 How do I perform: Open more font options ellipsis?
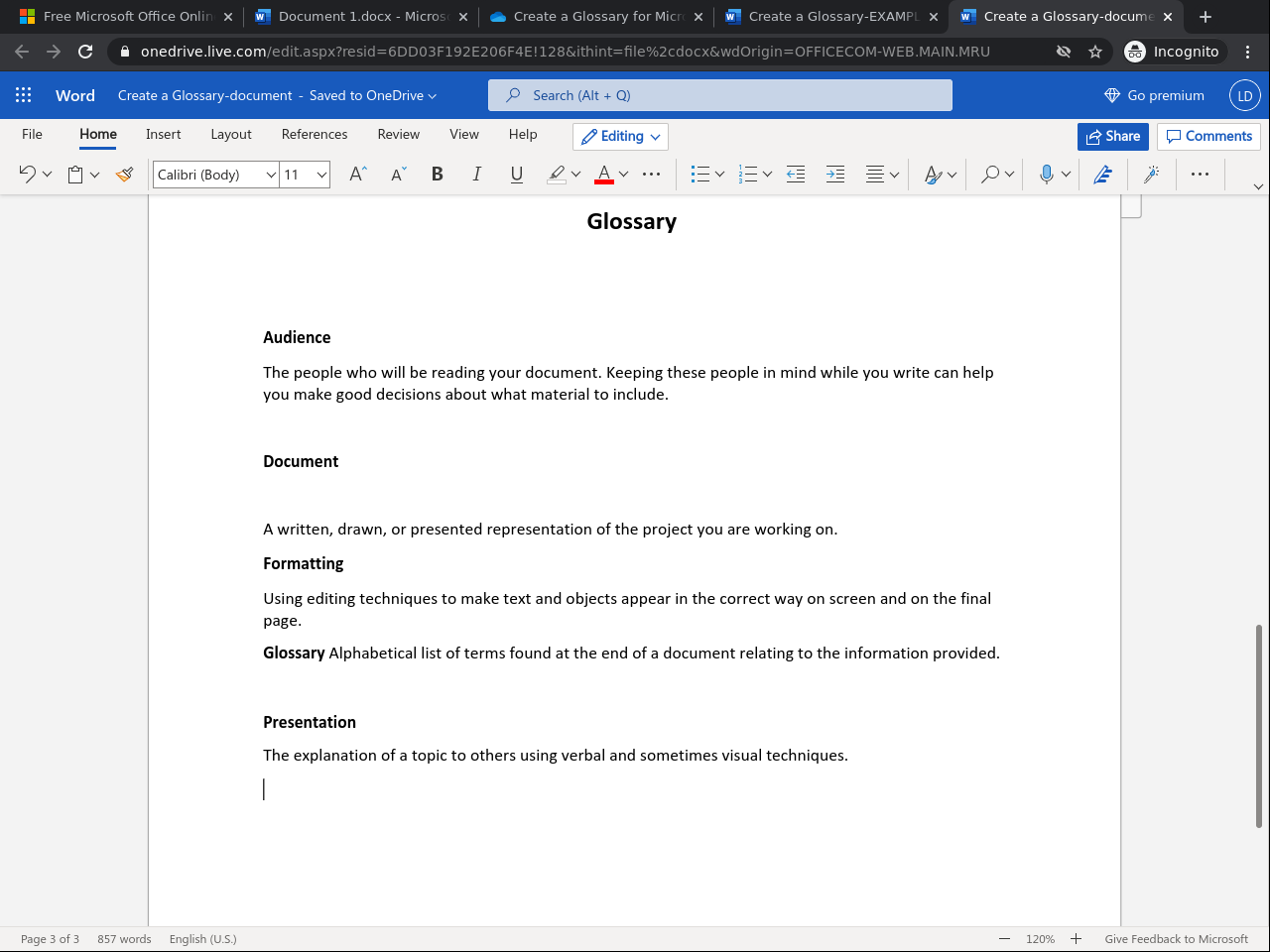pyautogui.click(x=651, y=175)
